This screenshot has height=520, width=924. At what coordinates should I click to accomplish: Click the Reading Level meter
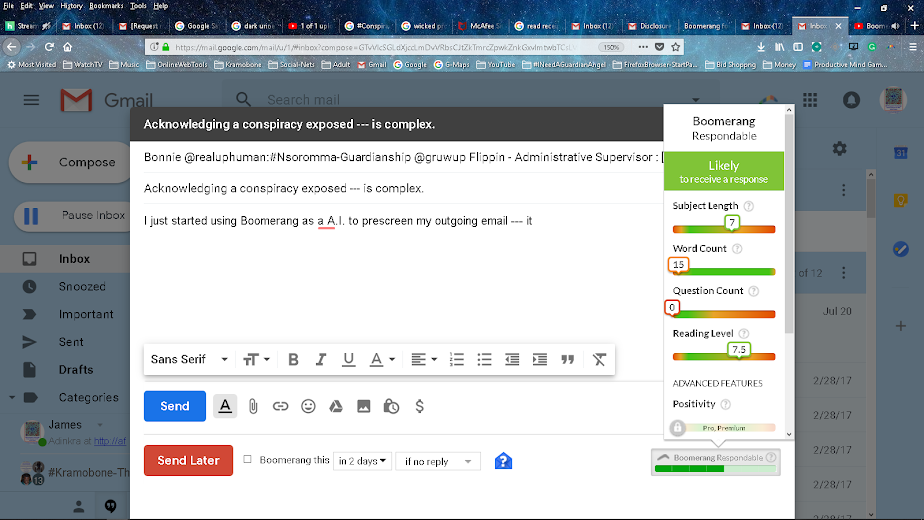click(724, 357)
